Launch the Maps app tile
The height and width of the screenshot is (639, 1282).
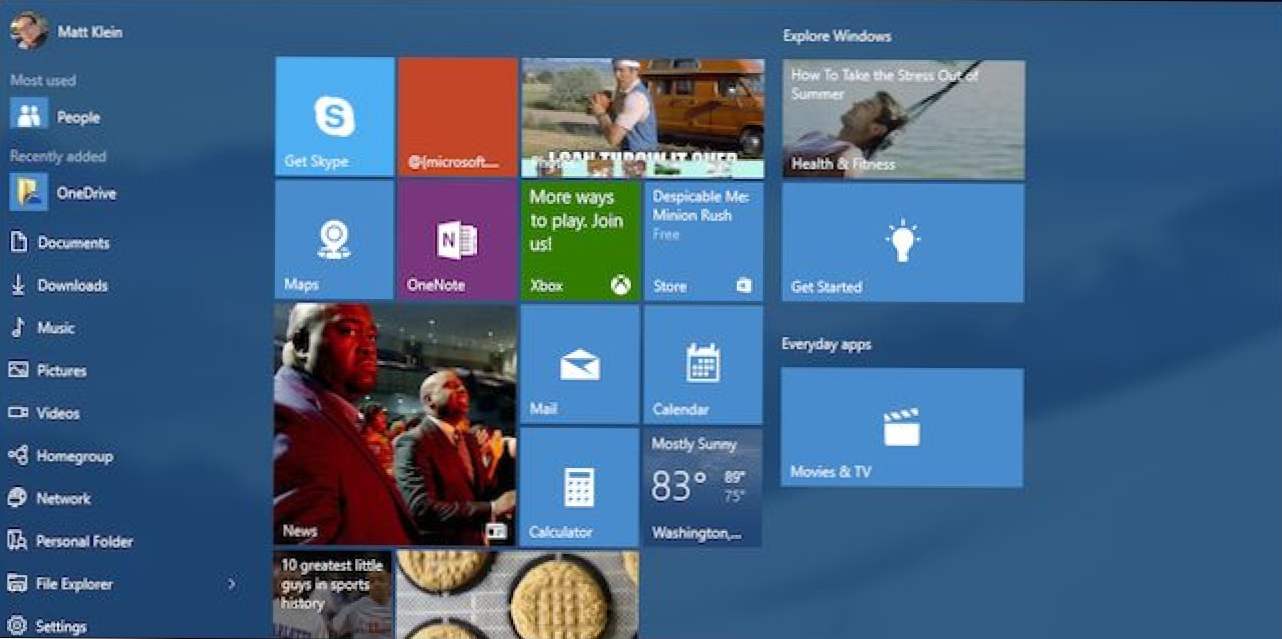coord(334,241)
